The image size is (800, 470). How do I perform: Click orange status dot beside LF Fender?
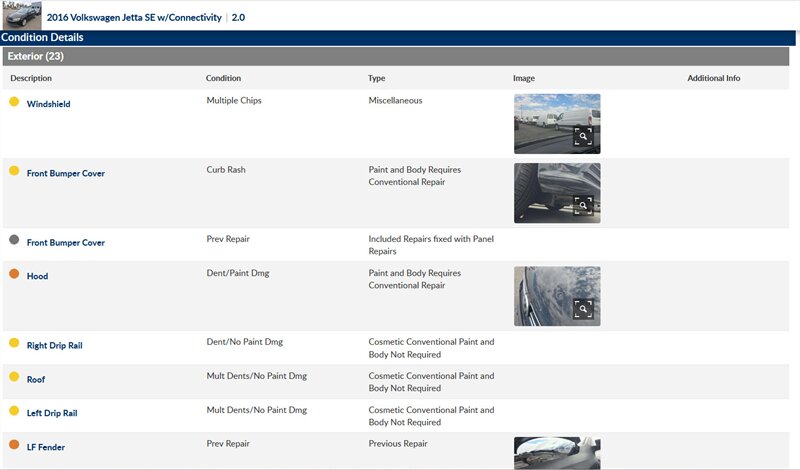pos(14,444)
